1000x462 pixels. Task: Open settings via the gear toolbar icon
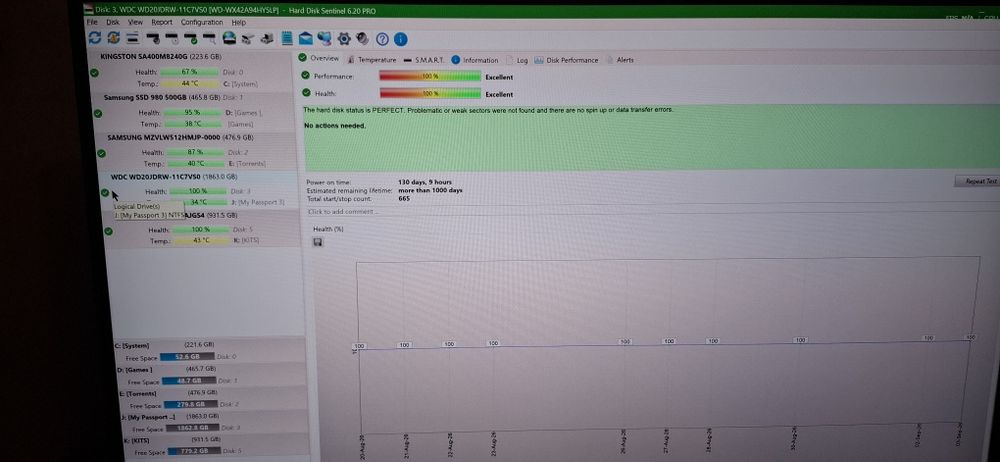tap(344, 39)
